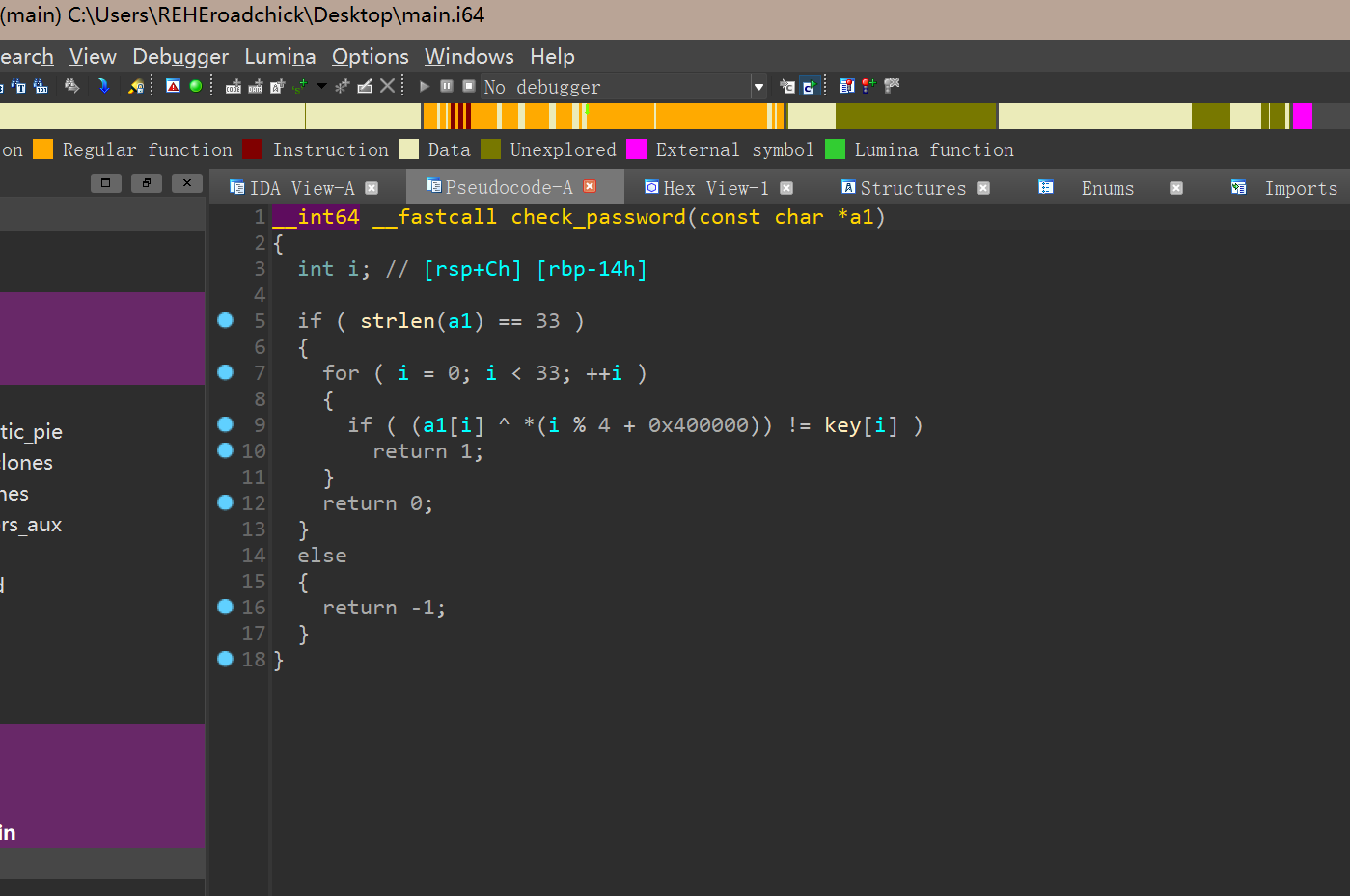
Task: Expand the small black toolbar dropdown arrow
Action: pos(321,86)
